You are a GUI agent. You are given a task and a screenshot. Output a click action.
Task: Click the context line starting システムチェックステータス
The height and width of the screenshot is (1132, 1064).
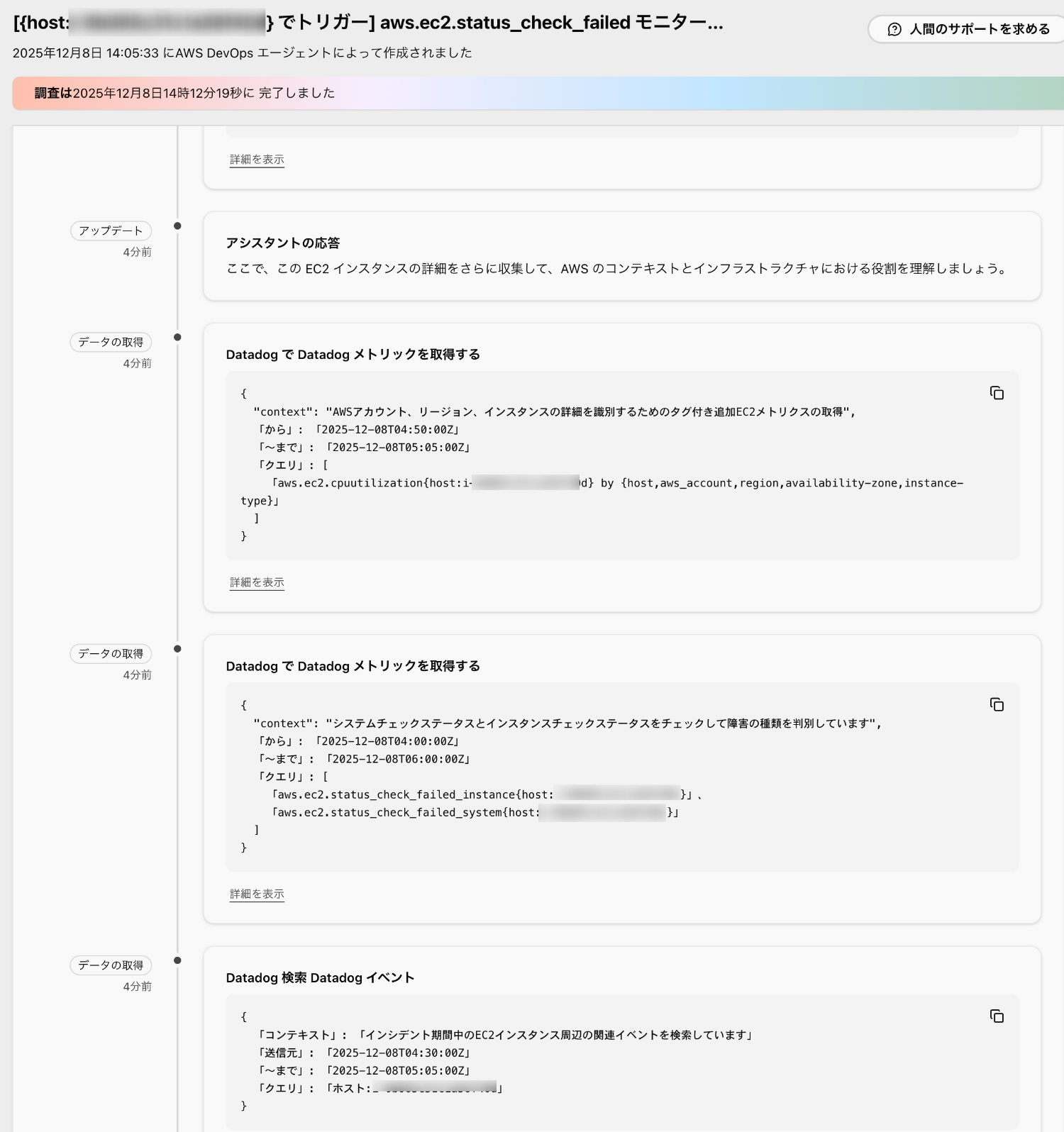pos(567,723)
